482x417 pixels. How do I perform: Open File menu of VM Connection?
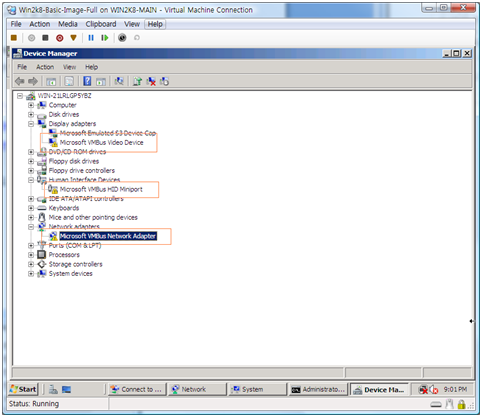pos(16,24)
